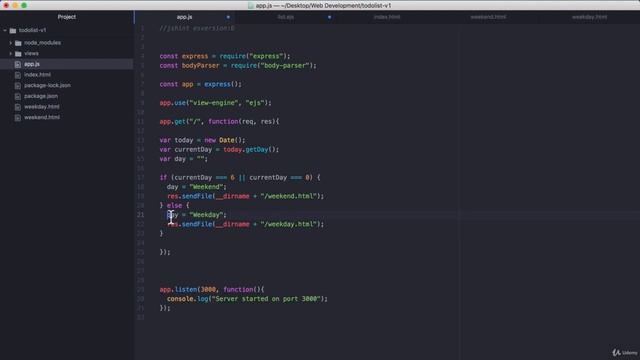Expand the views folder arrow
The image size is (640, 360).
pos(11,53)
